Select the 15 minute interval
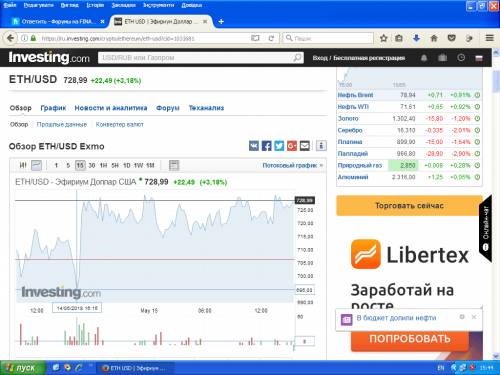The width and height of the screenshot is (500, 375). 80,165
